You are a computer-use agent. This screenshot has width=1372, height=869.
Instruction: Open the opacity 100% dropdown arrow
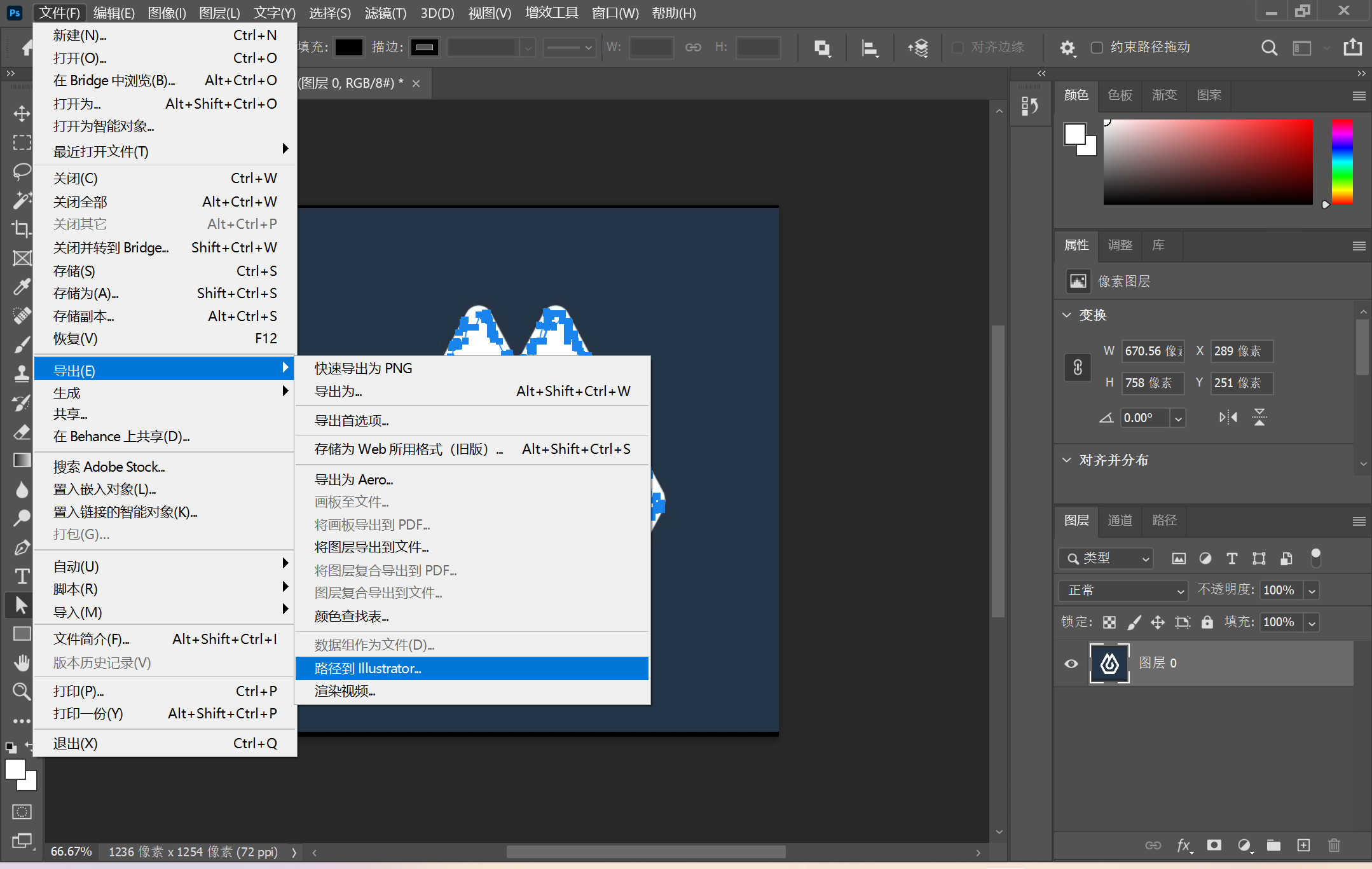[1312, 591]
